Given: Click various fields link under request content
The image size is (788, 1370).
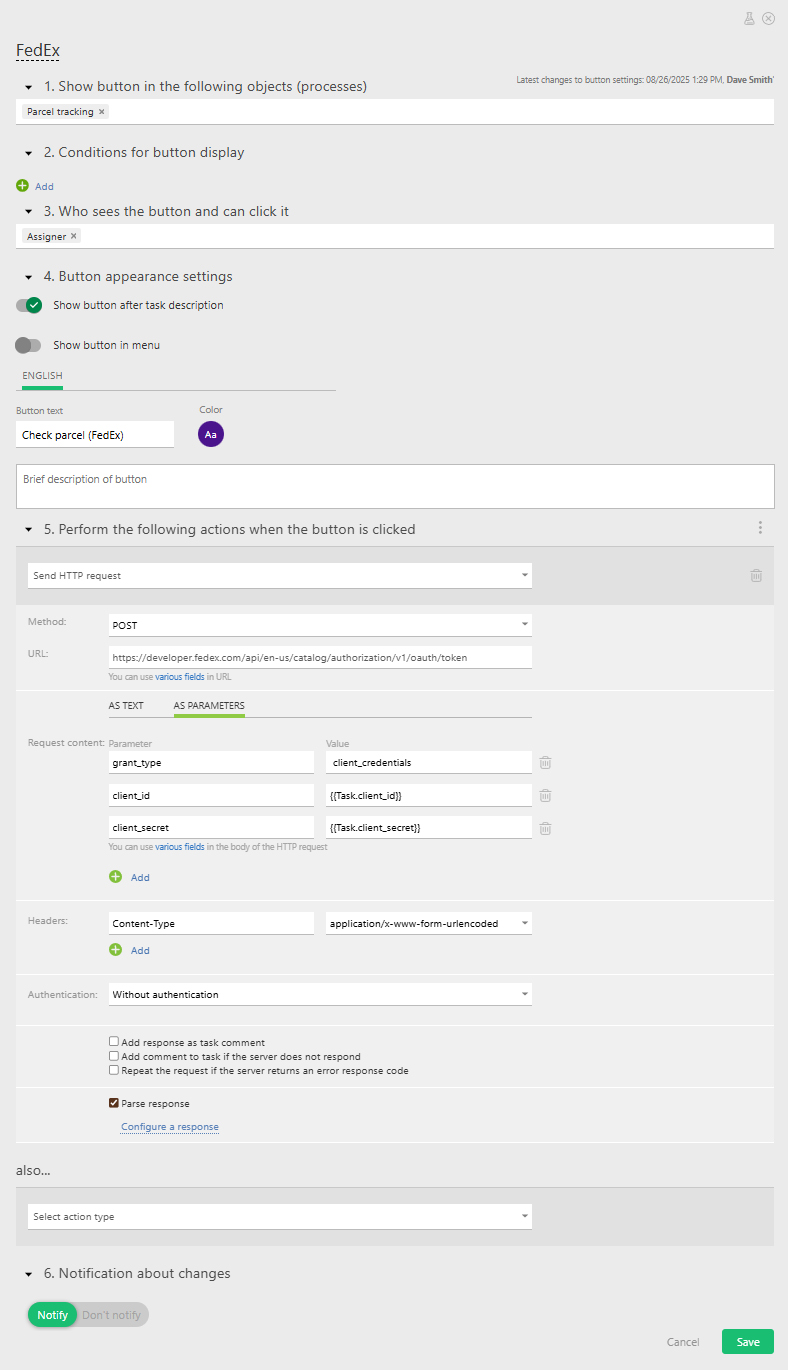Looking at the screenshot, I should click(x=180, y=847).
